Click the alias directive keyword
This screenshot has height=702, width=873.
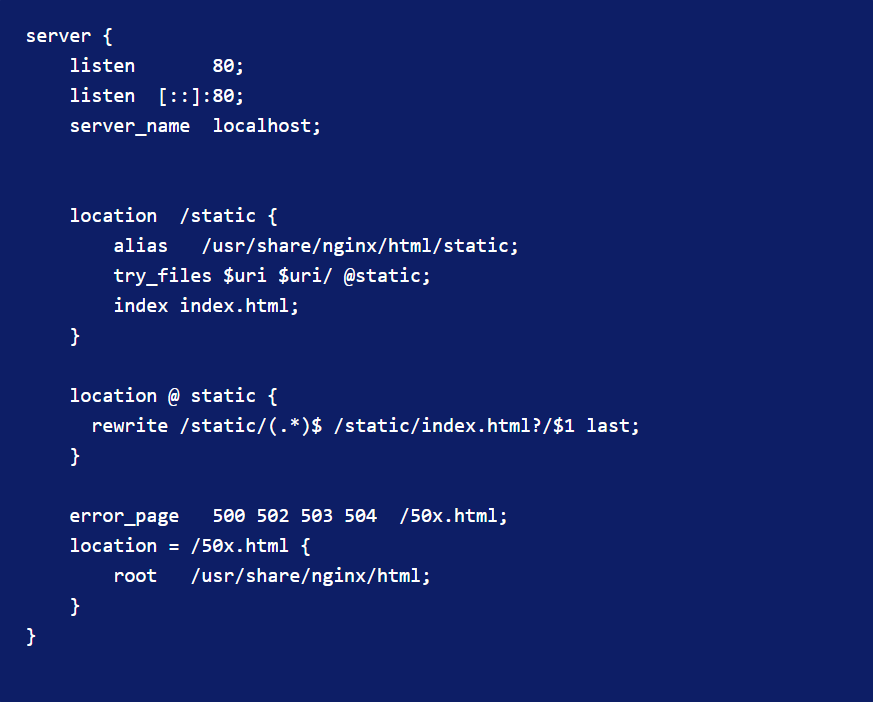point(140,246)
